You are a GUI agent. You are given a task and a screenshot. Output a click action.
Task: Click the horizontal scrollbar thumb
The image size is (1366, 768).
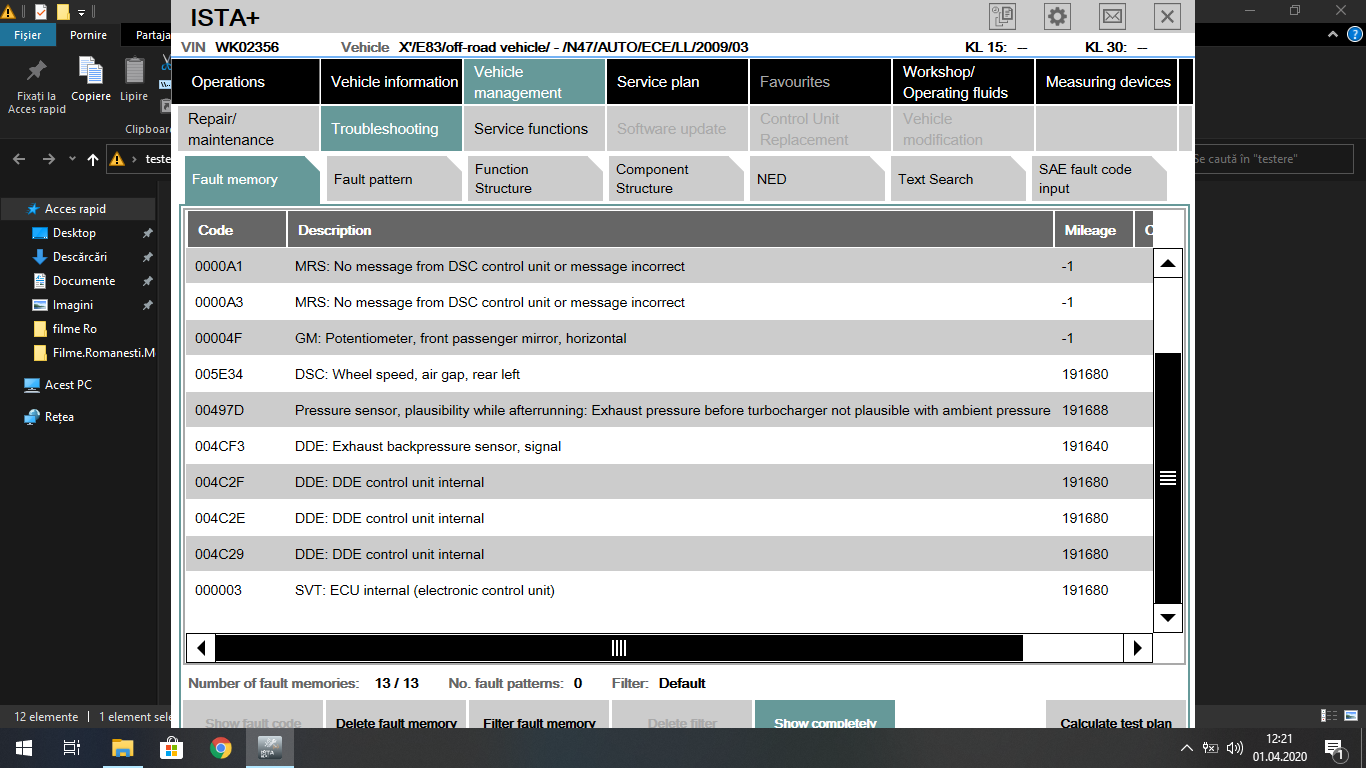[x=619, y=648]
